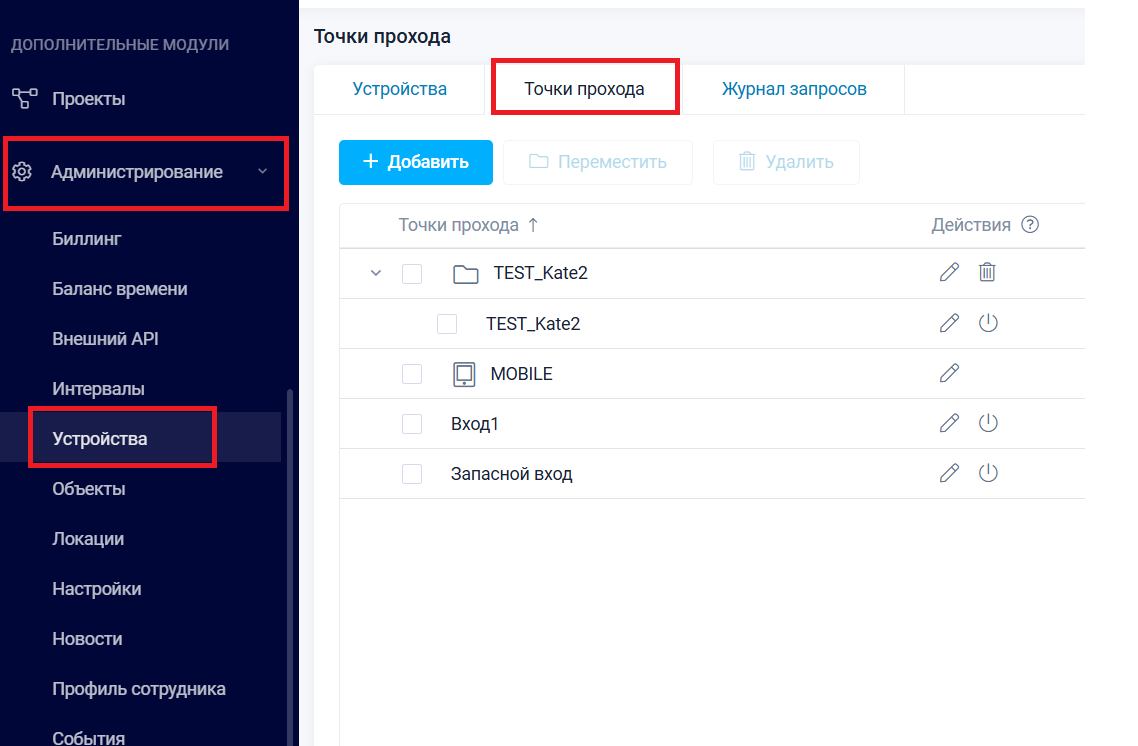This screenshot has height=746, width=1138.
Task: Open the Устройства tab
Action: tap(400, 89)
